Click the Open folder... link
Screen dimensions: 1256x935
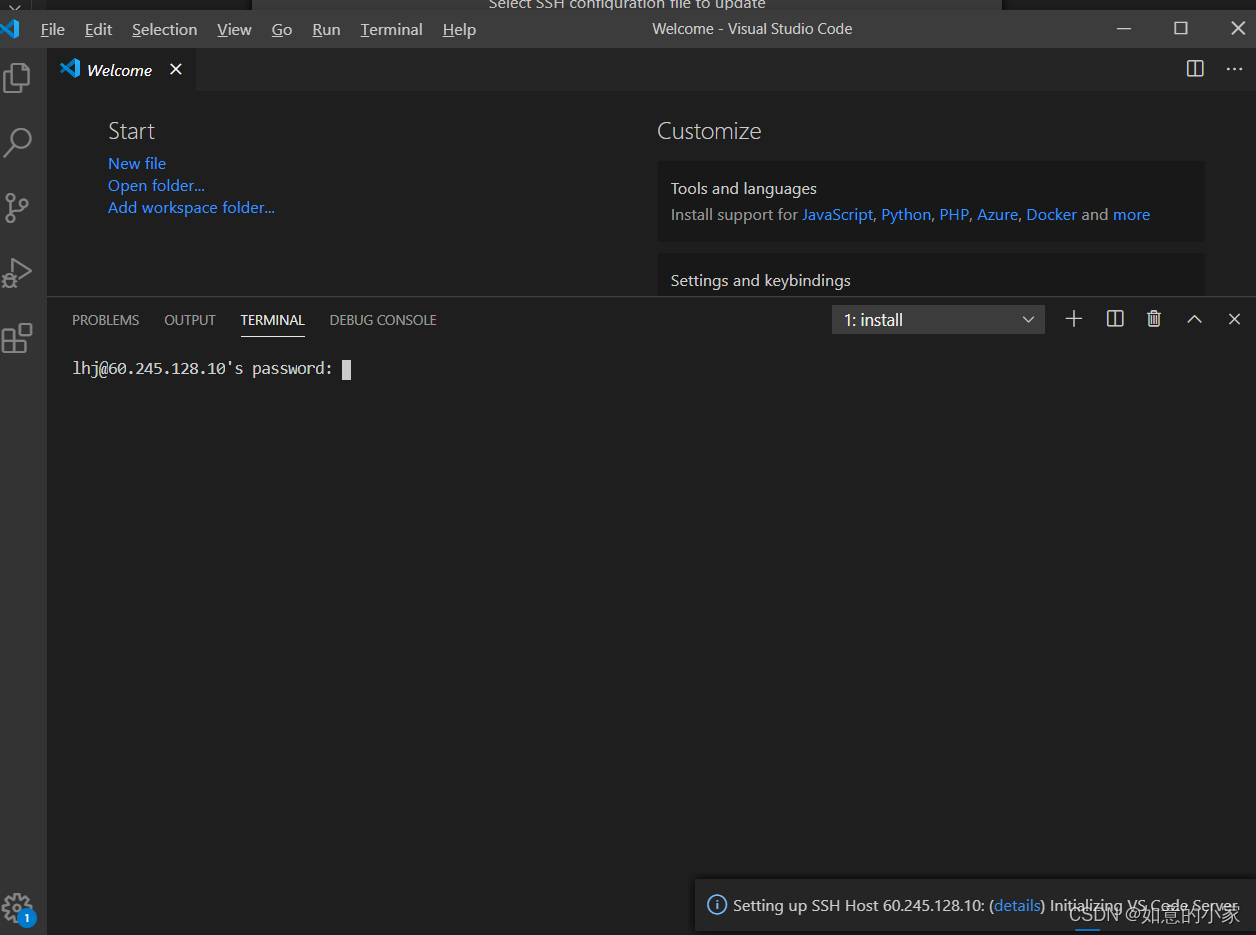coord(156,185)
